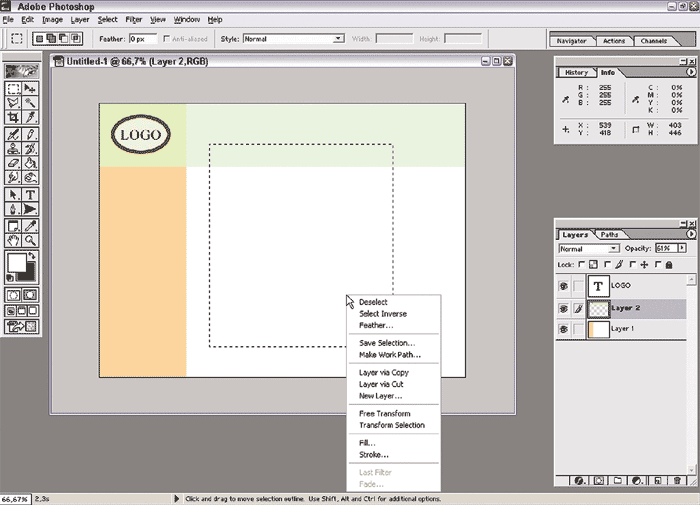Activate the Hand tool

[13, 241]
